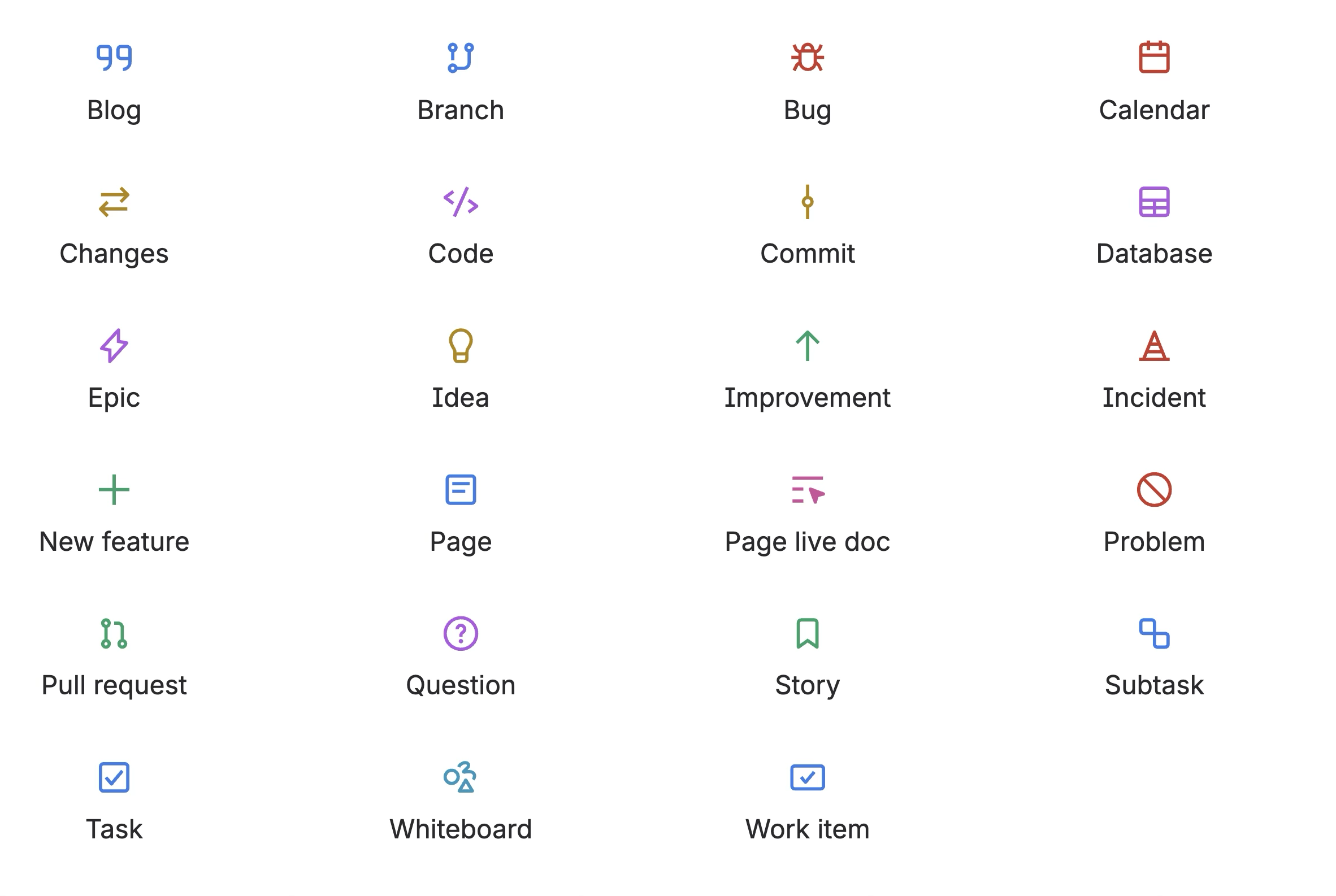
Task: Check the Task checkbox icon
Action: coord(114,777)
